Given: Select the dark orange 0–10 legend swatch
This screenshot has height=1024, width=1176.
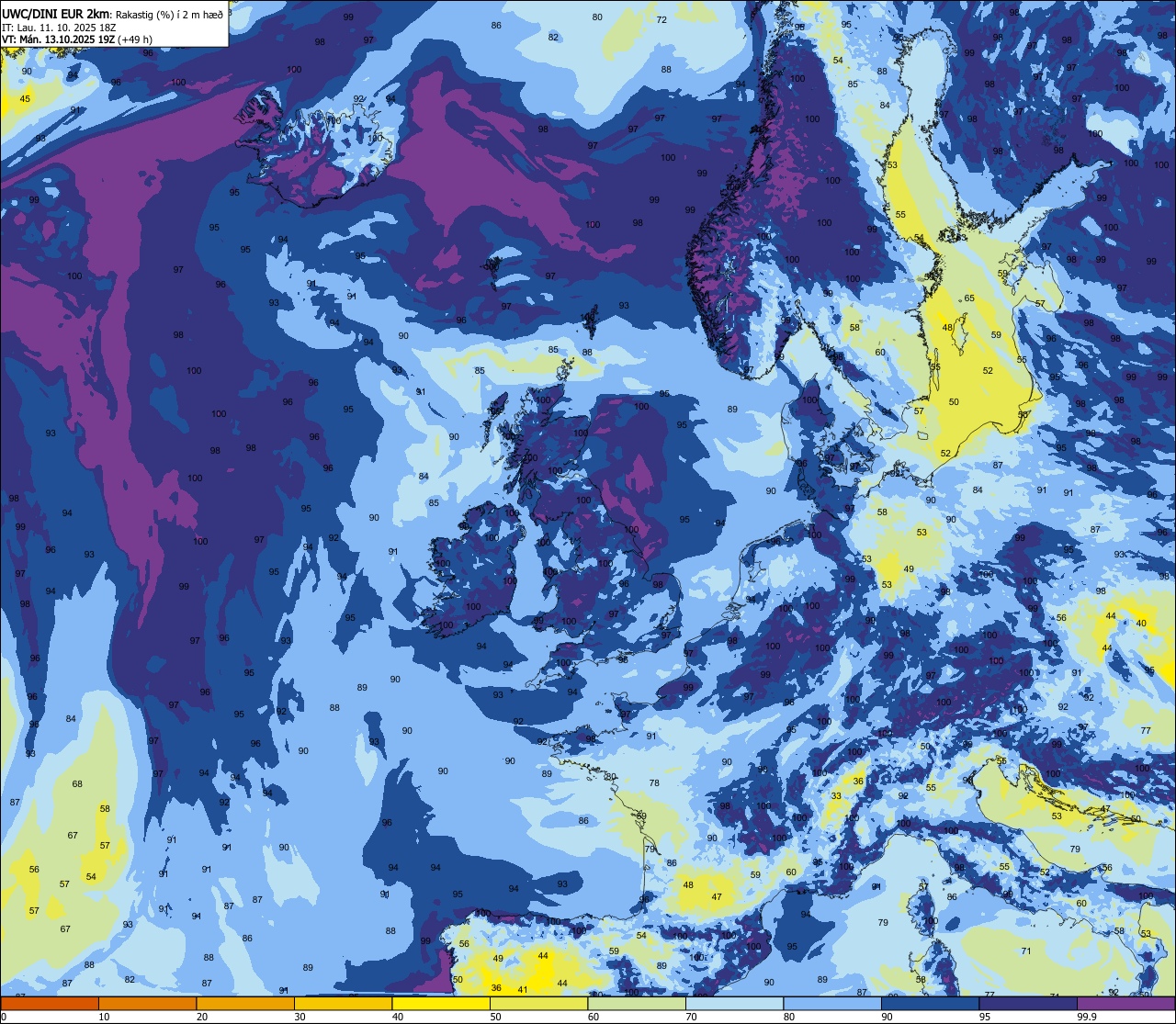Looking at the screenshot, I should (x=50, y=1003).
